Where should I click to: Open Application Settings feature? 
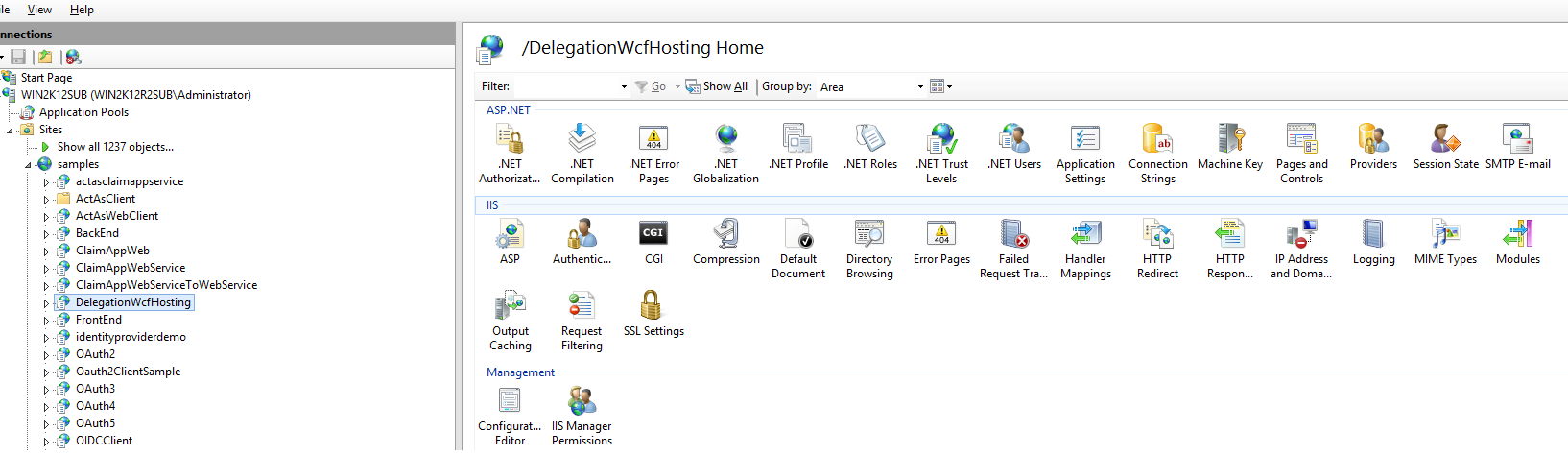coord(1085,153)
